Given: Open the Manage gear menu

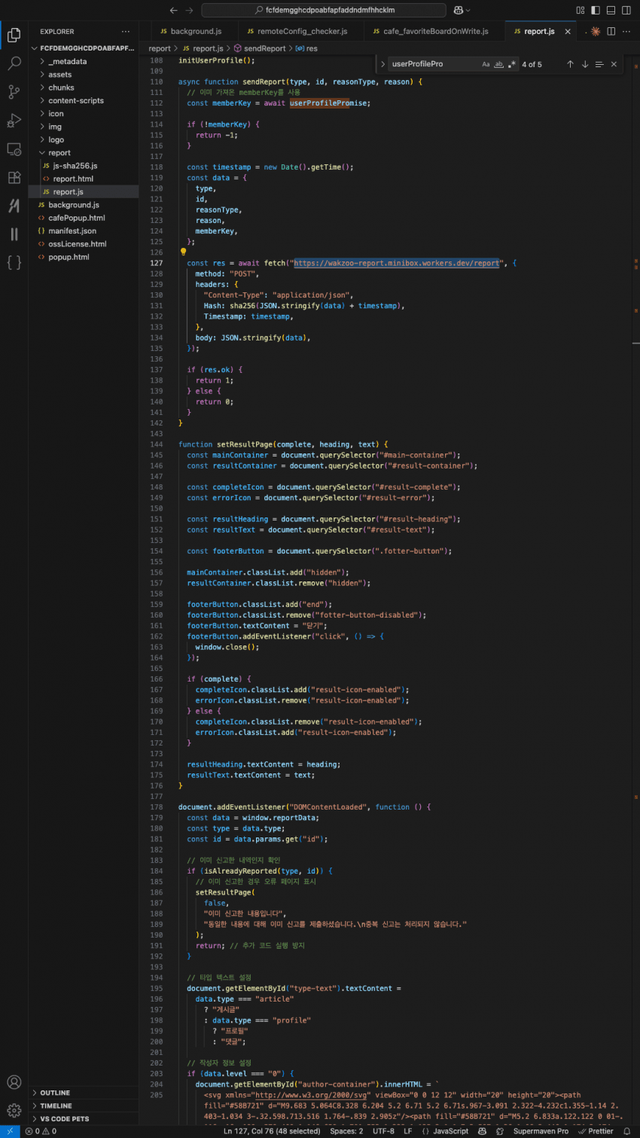Looking at the screenshot, I should point(14,1110).
